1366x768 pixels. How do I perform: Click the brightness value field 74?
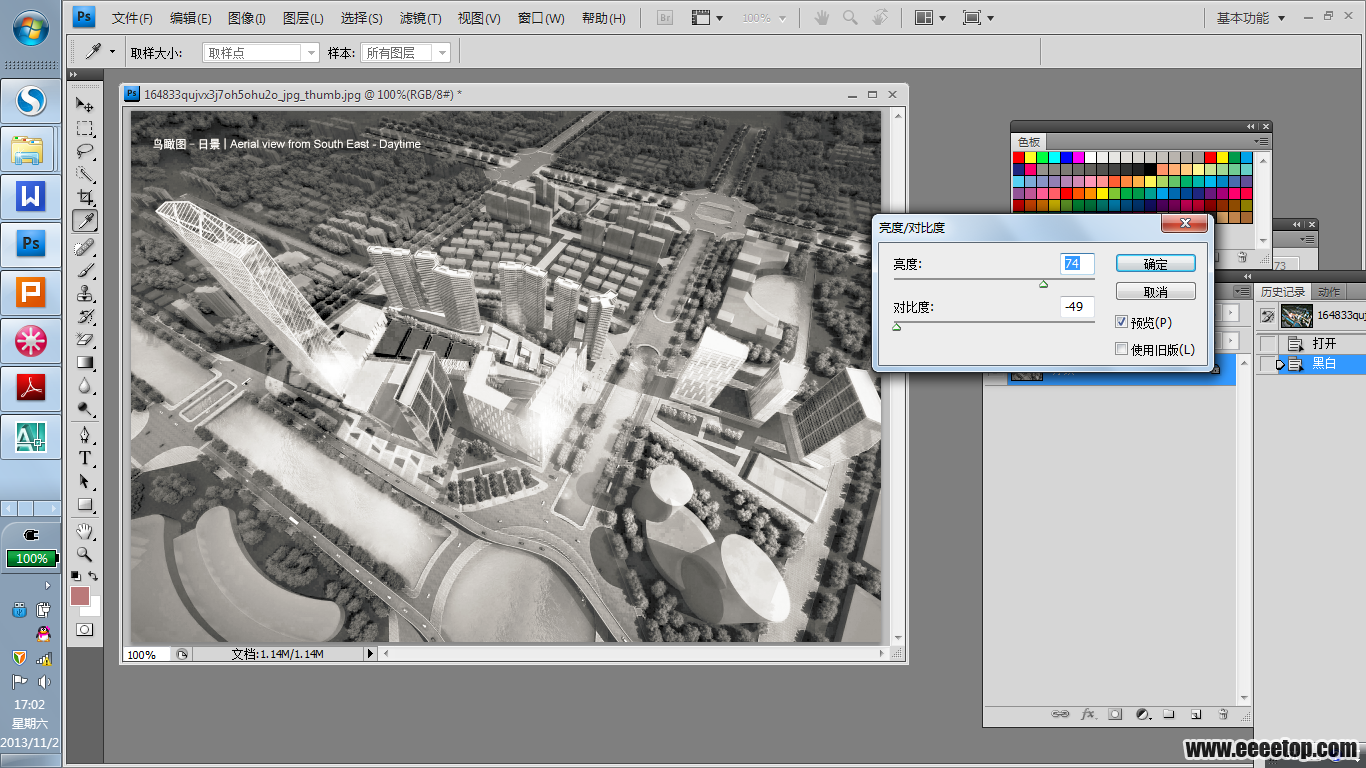1077,264
